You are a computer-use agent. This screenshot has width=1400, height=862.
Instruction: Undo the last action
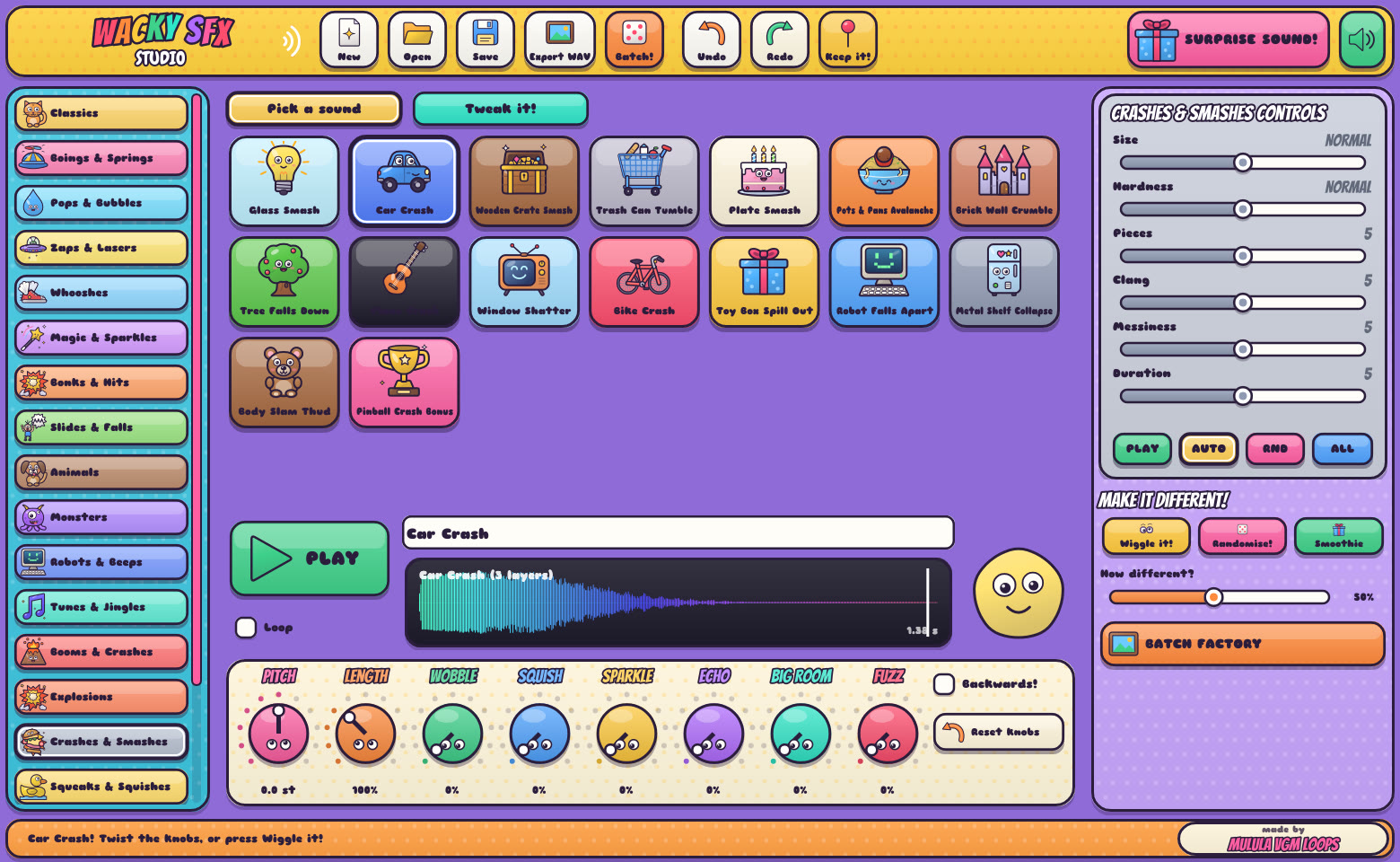pyautogui.click(x=712, y=40)
